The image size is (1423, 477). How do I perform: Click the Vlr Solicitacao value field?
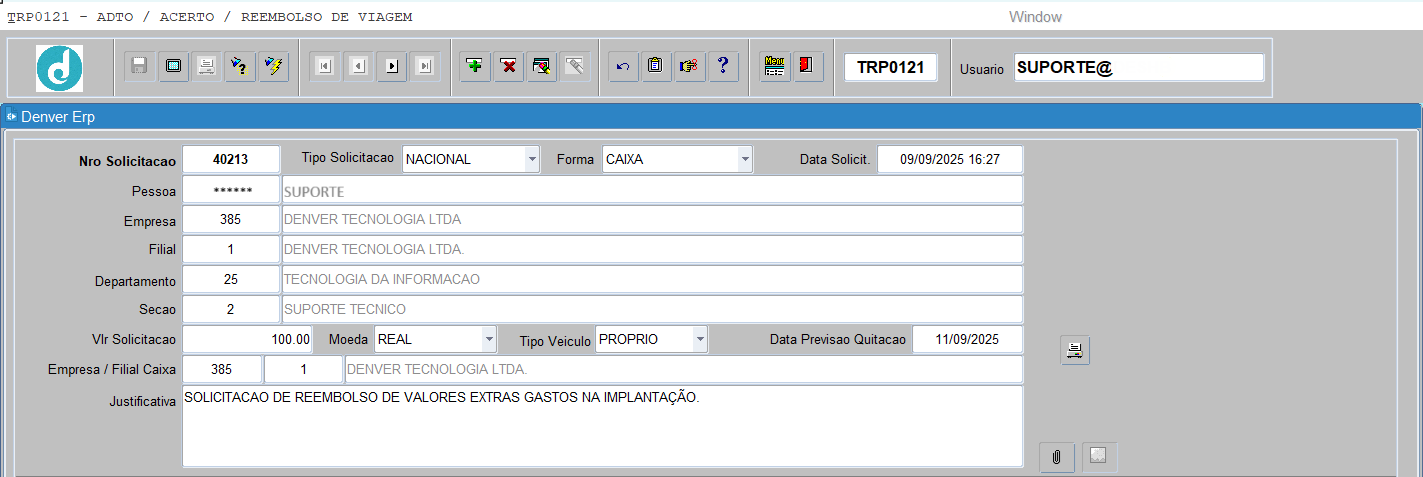pos(248,340)
